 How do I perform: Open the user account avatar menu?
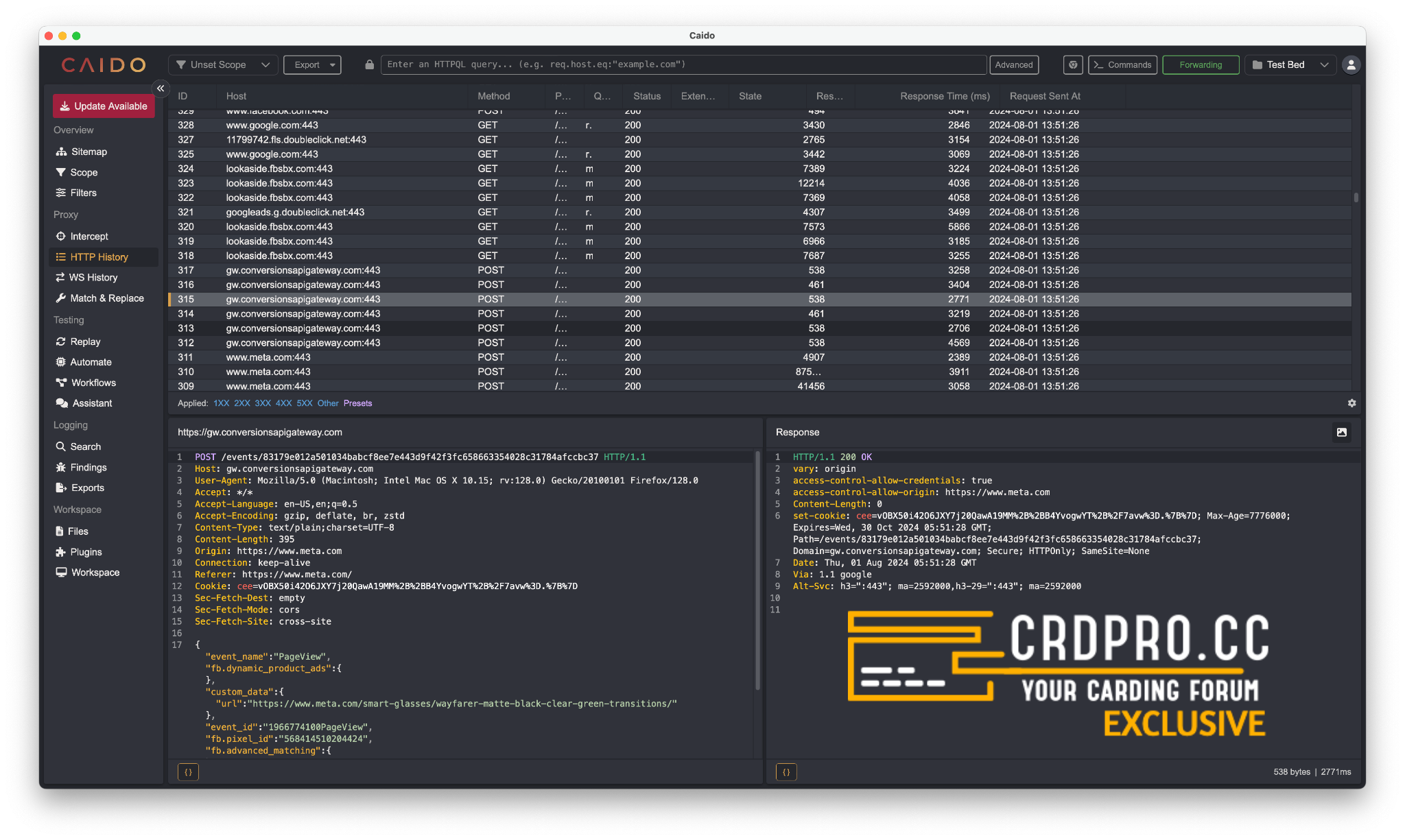pyautogui.click(x=1351, y=64)
